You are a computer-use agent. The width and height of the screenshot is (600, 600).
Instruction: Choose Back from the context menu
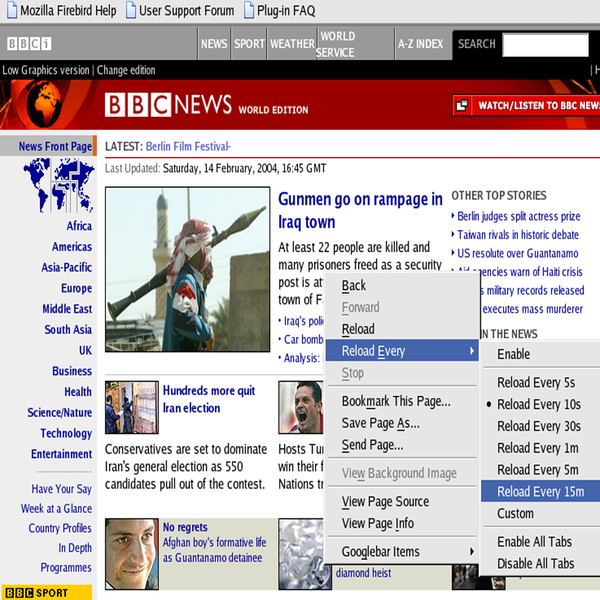point(401,285)
